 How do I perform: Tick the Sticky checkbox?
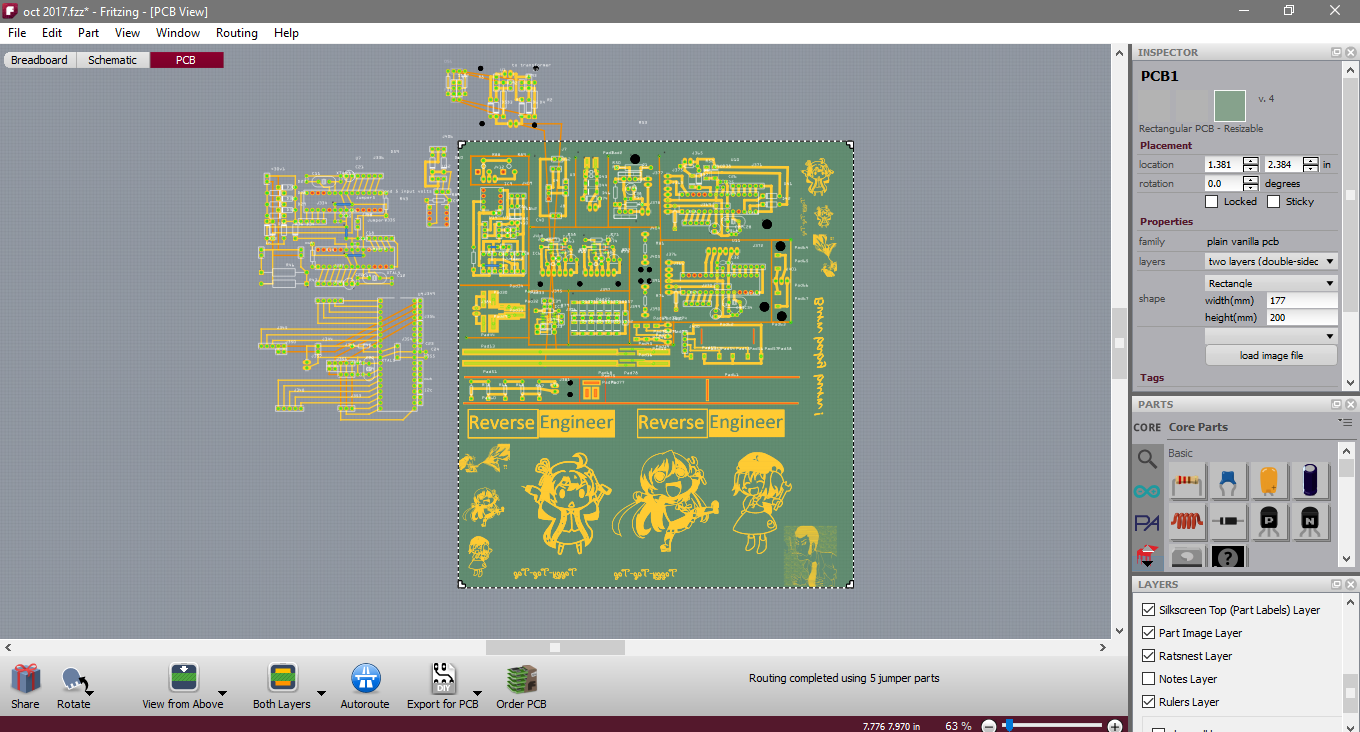click(1273, 201)
